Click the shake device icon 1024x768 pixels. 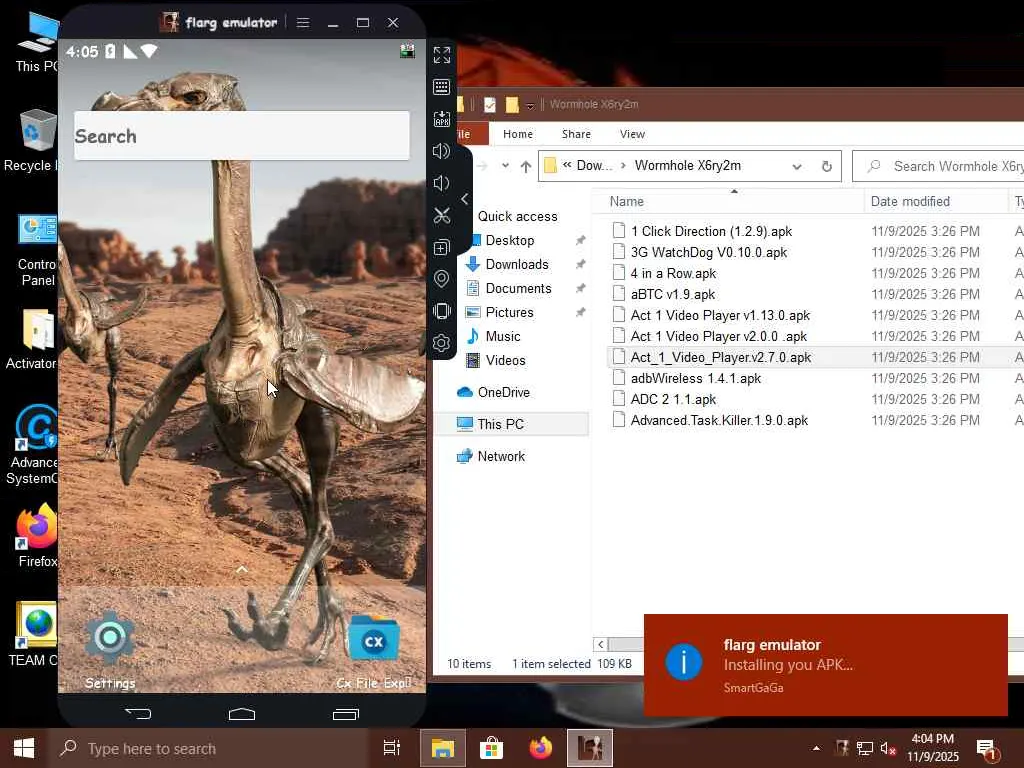coord(441,311)
